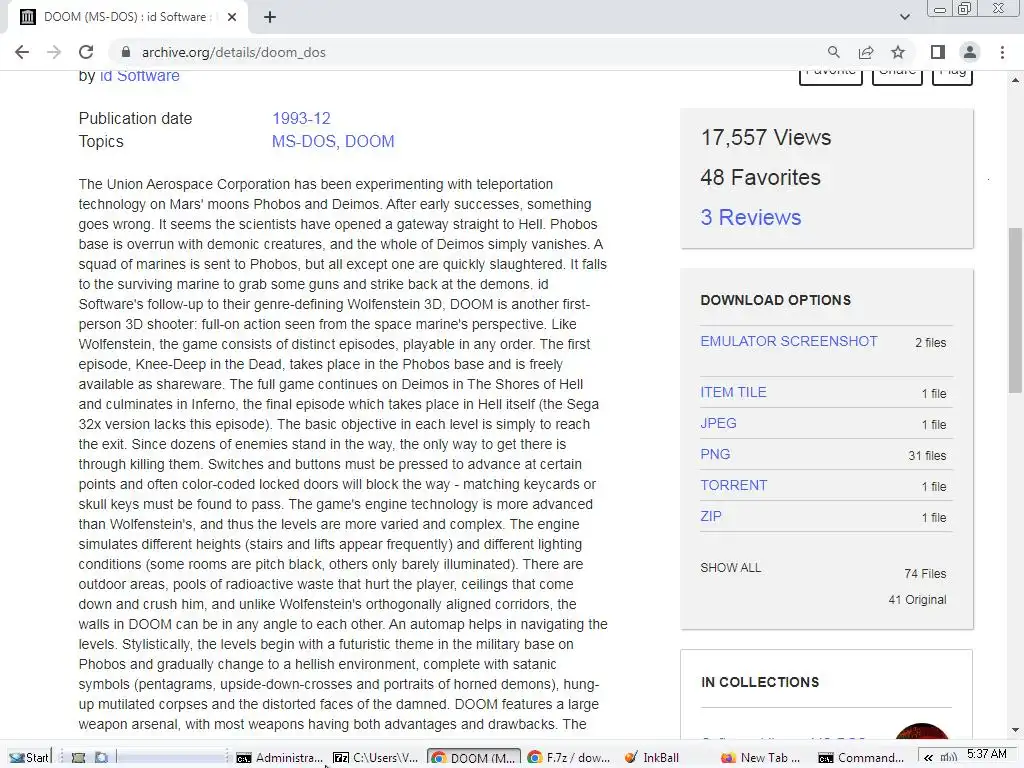Click the taskbar clock 5:37 AM
This screenshot has height=768, width=1024.
pos(986,754)
